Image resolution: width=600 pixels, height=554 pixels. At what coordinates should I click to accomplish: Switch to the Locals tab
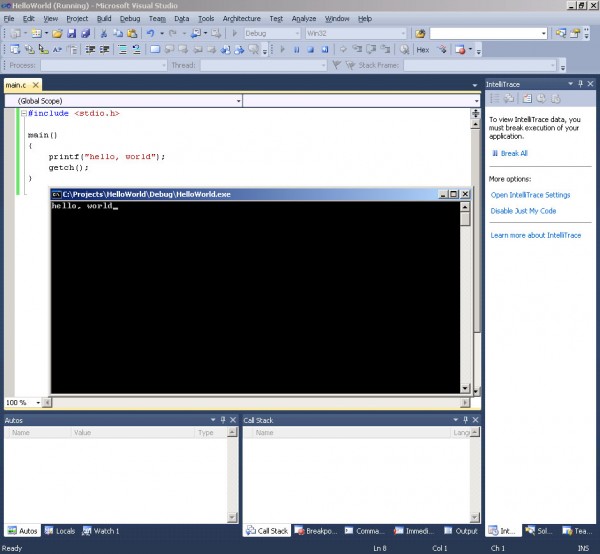coord(60,531)
